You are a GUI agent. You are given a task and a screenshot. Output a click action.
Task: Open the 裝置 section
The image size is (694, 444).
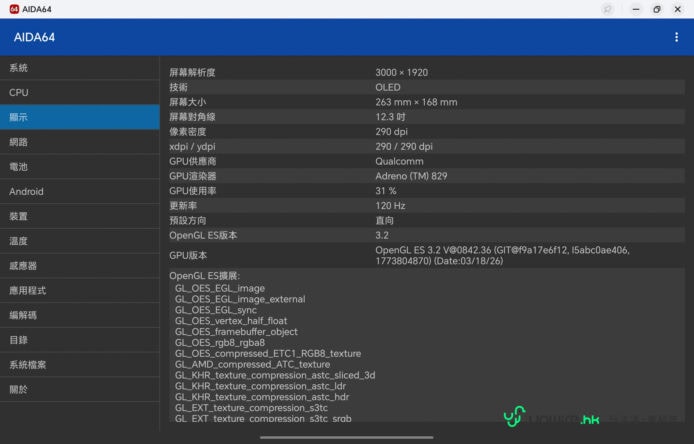[80, 216]
